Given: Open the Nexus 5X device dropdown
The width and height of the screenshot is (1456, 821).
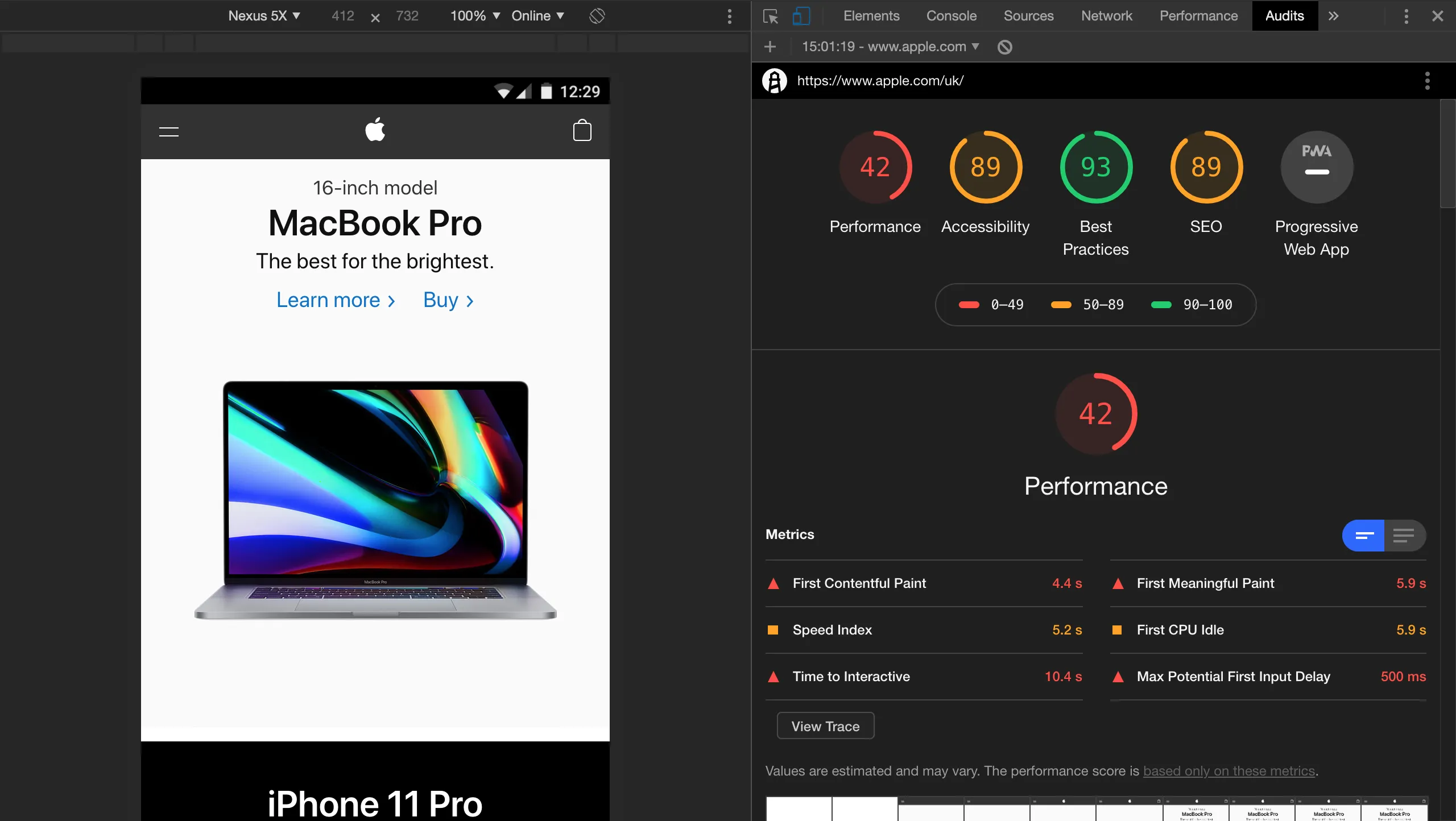Looking at the screenshot, I should 264,16.
